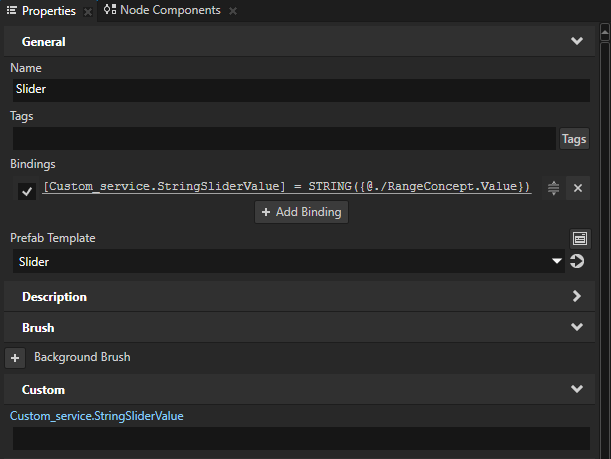Switch to the Properties tab
The width and height of the screenshot is (611, 459).
coord(49,11)
